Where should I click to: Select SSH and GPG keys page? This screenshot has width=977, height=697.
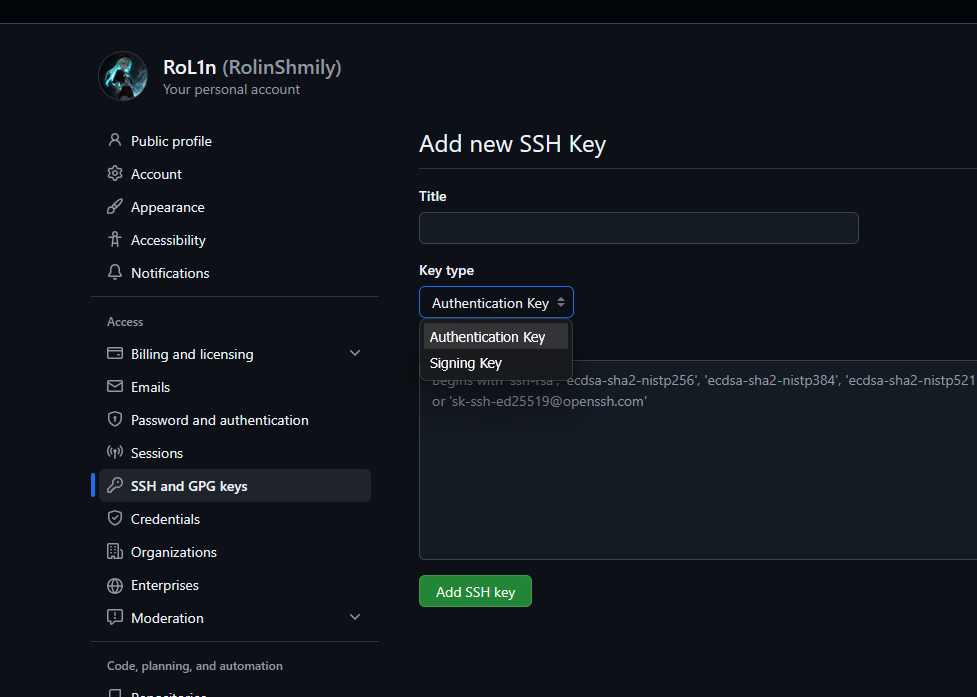pos(235,486)
